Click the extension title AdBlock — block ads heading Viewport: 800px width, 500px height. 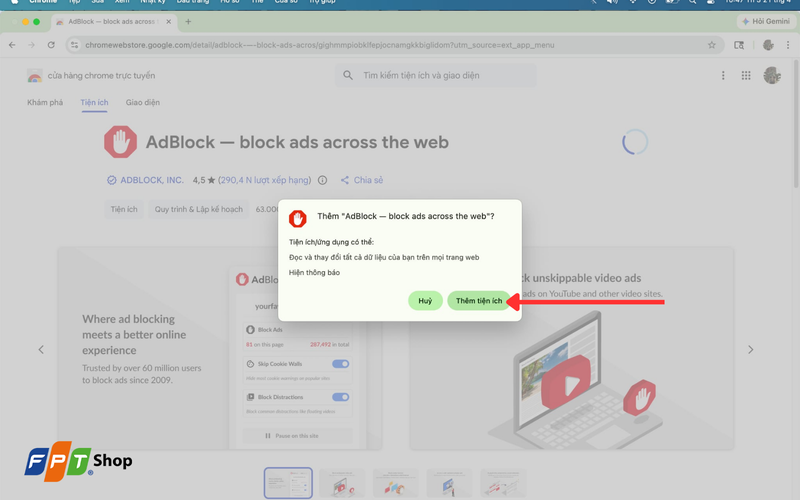coord(297,142)
